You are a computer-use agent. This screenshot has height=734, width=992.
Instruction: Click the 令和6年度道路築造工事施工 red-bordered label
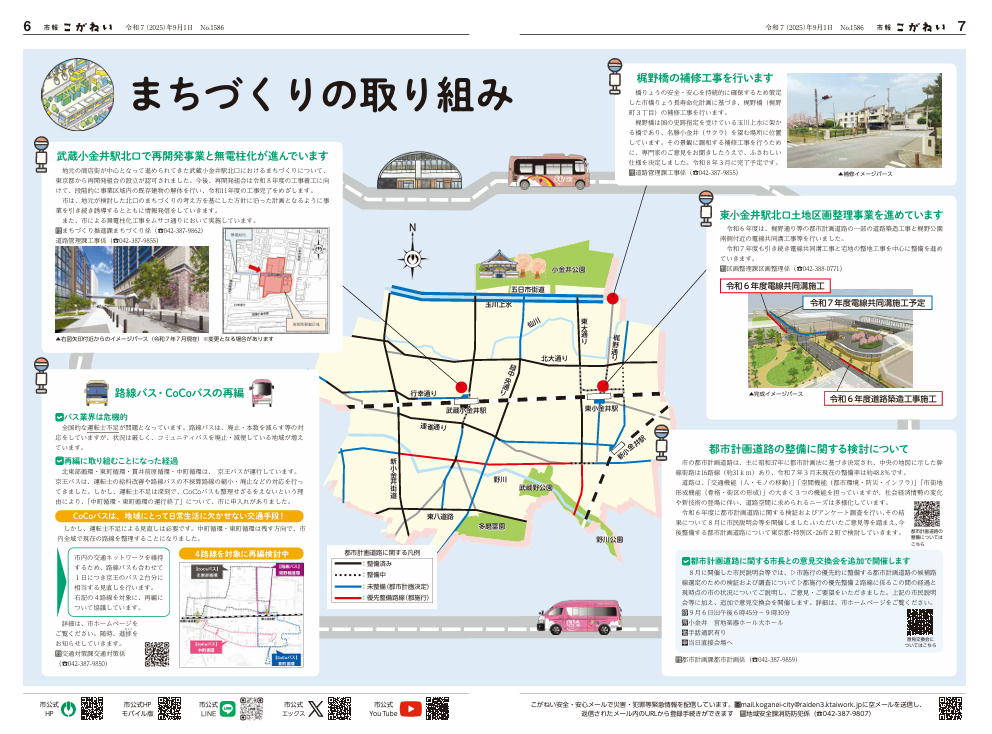pyautogui.click(x=882, y=398)
